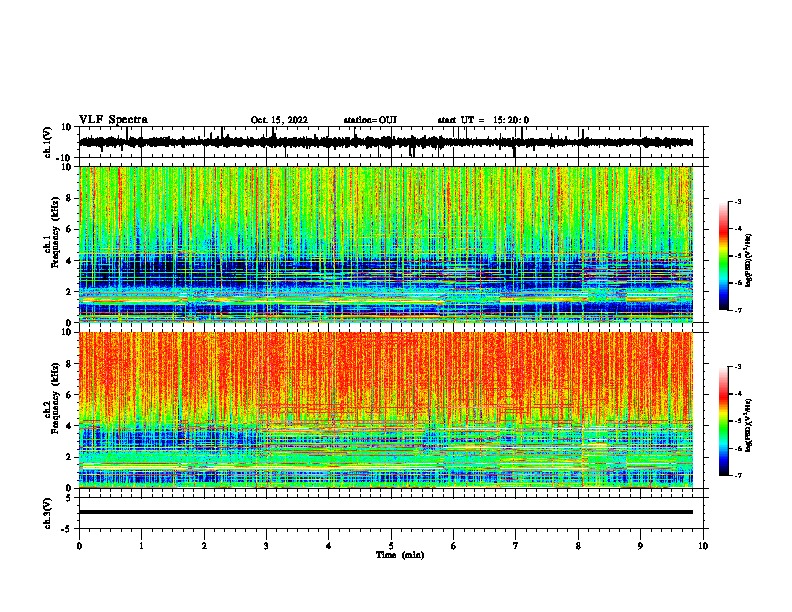792x612 pixels.
Task: Click the "Time (min)" axis title
Action: click(400, 555)
